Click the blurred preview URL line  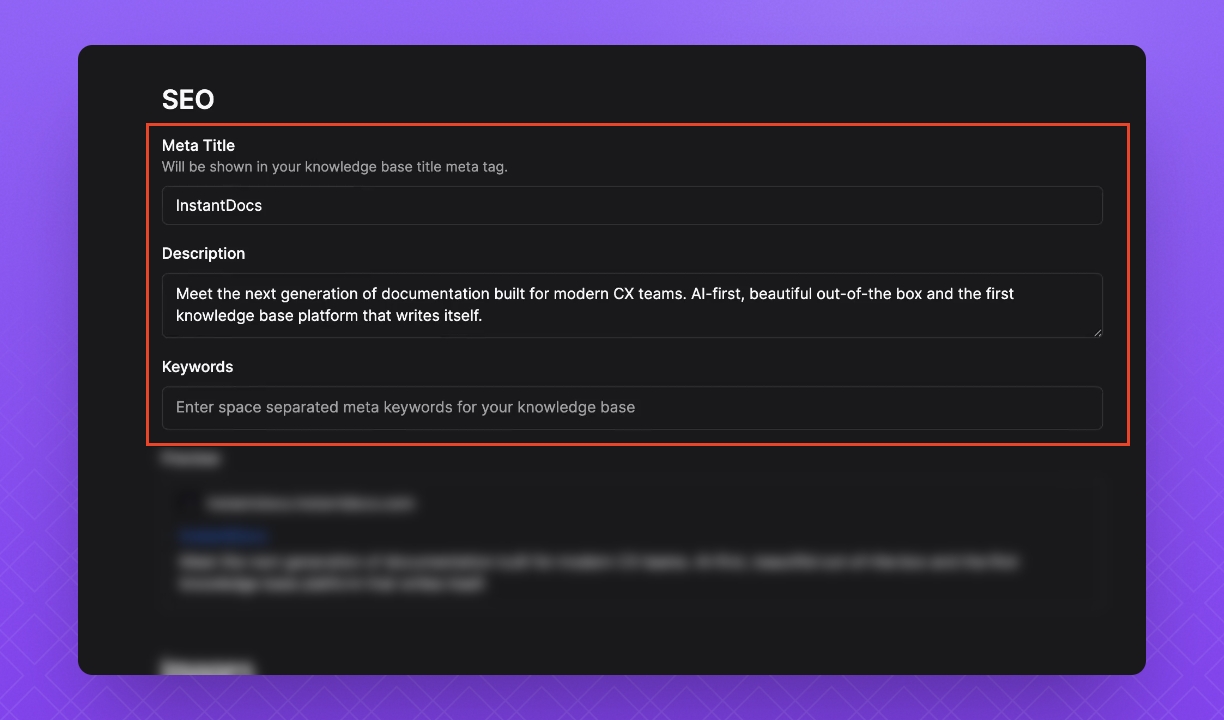pyautogui.click(x=310, y=504)
